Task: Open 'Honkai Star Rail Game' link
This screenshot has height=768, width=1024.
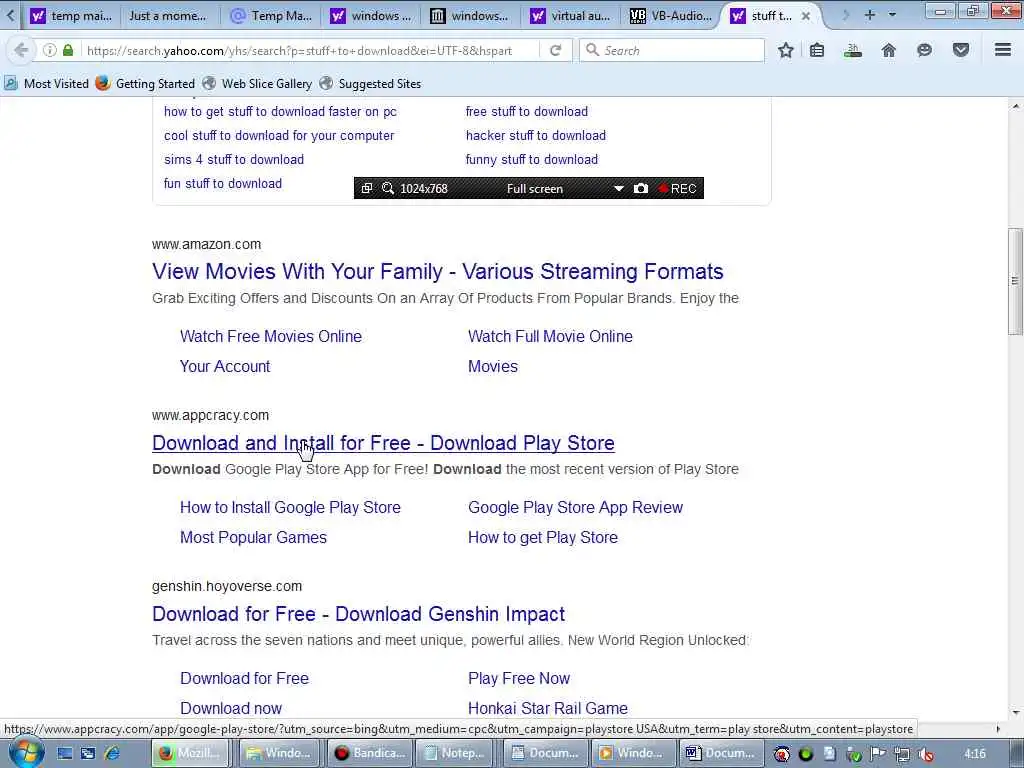Action: [547, 709]
